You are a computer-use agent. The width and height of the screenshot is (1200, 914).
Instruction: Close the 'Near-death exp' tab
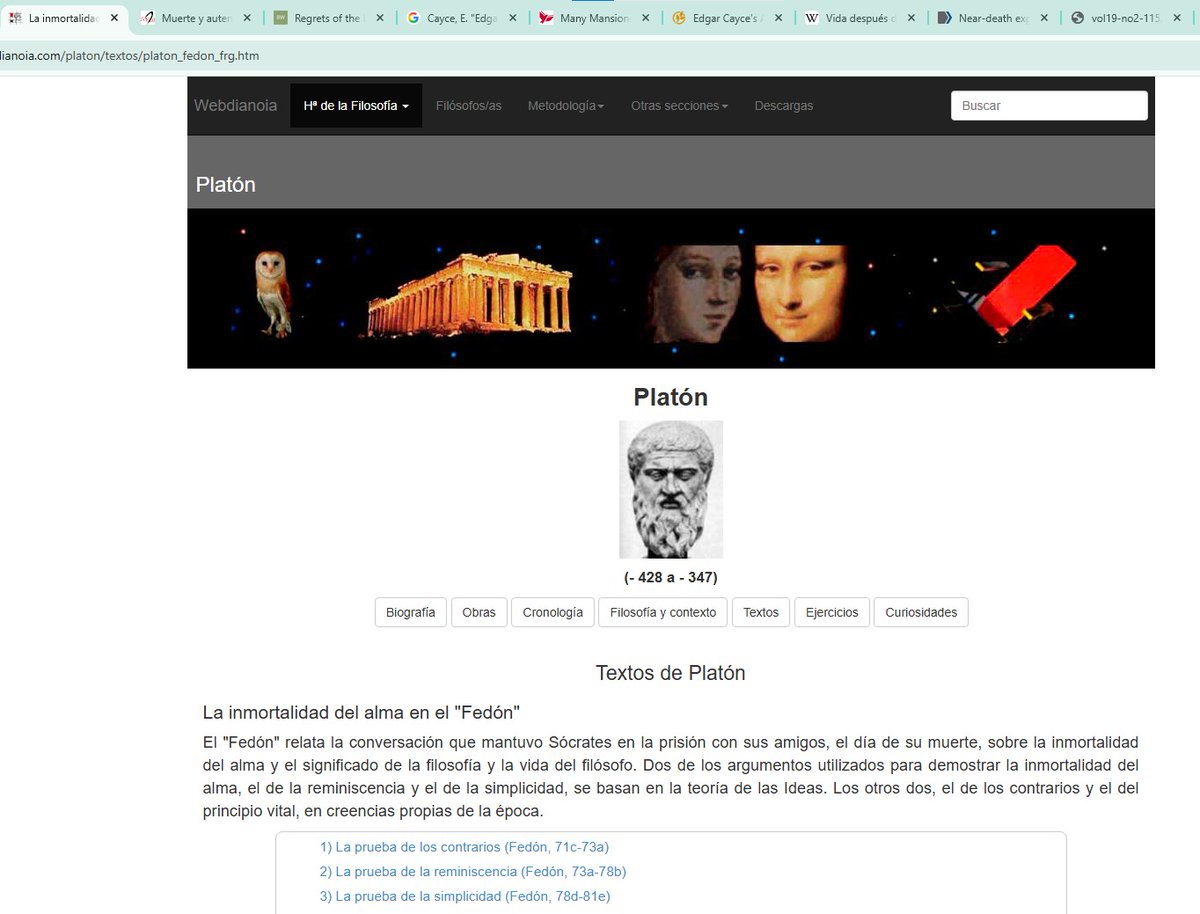[x=1044, y=18]
